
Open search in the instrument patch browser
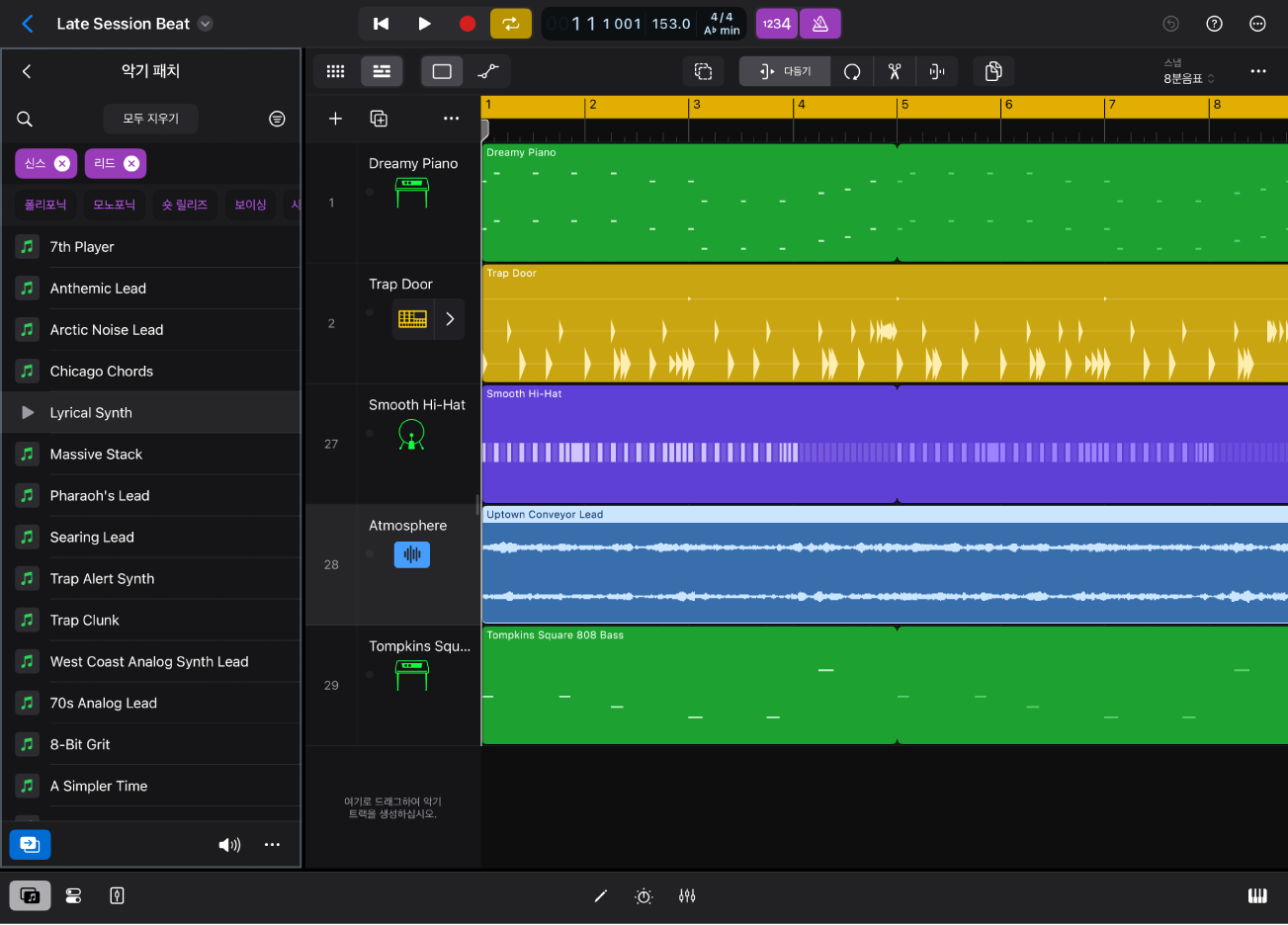pos(24,119)
